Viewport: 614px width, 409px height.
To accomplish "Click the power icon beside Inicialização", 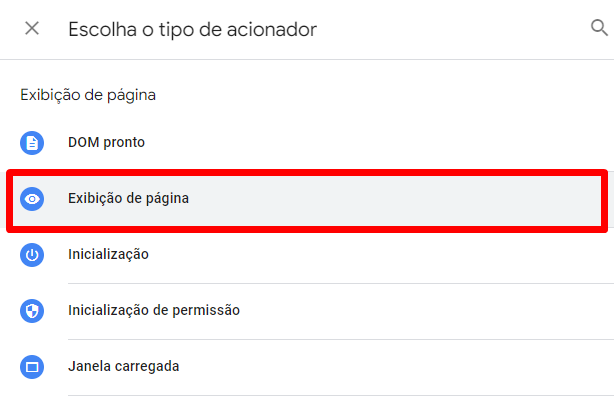I will [x=32, y=255].
